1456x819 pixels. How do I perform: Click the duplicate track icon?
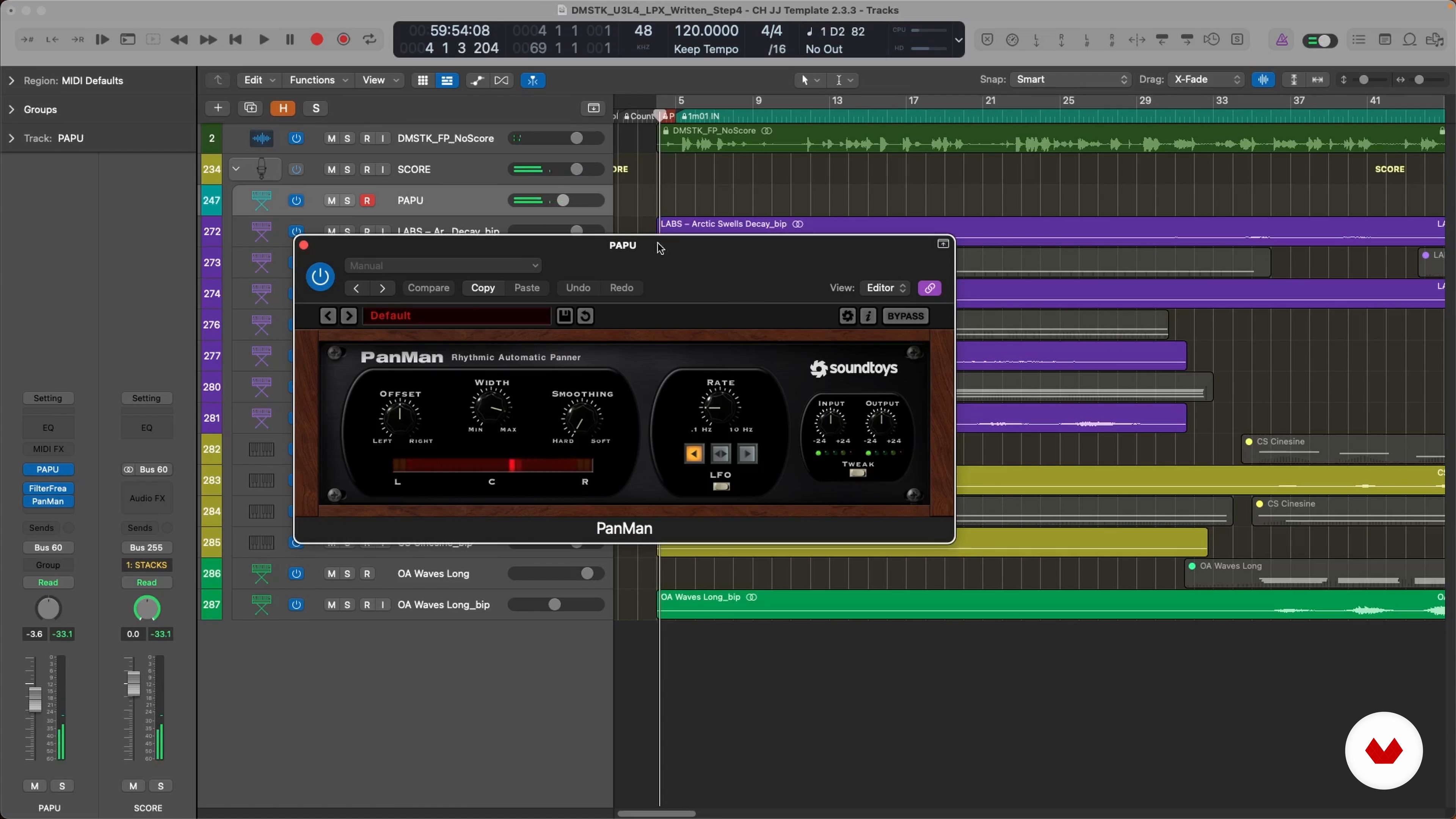[250, 108]
